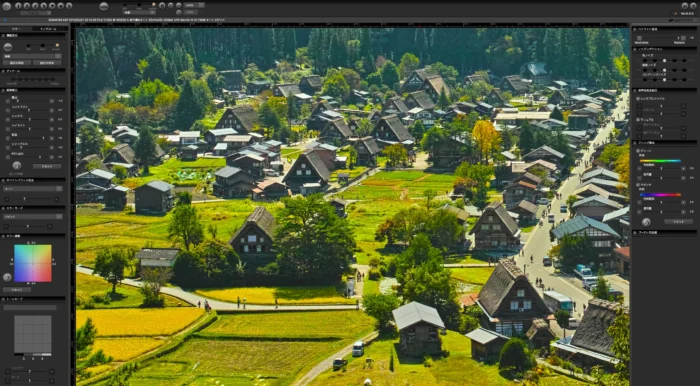This screenshot has width=700, height=386.
Task: Click the minus button of the white balance slider
Action: point(7,199)
